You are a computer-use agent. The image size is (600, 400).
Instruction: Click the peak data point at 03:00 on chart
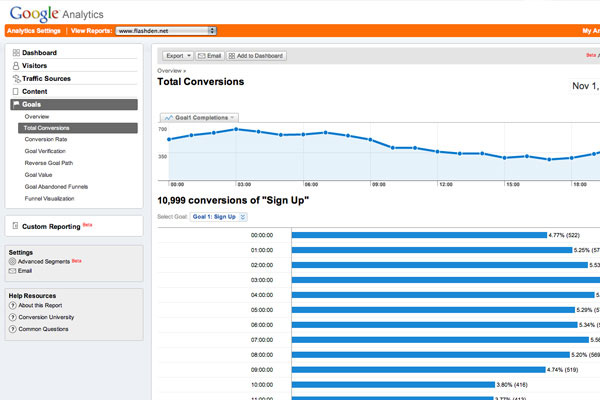tap(236, 129)
